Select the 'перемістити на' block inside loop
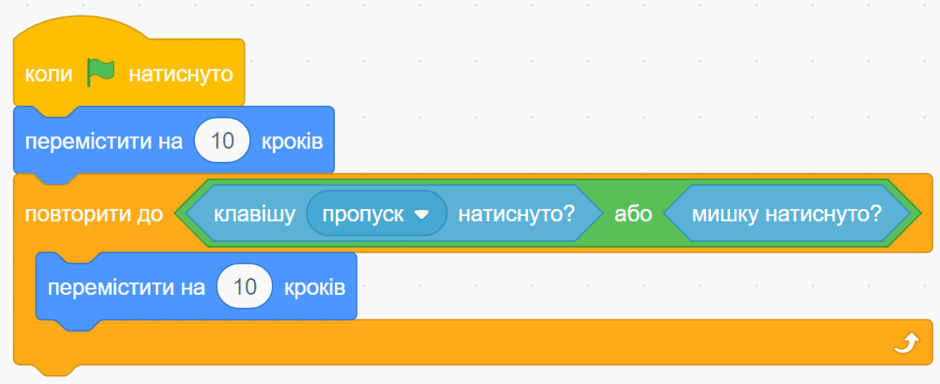 [x=196, y=286]
